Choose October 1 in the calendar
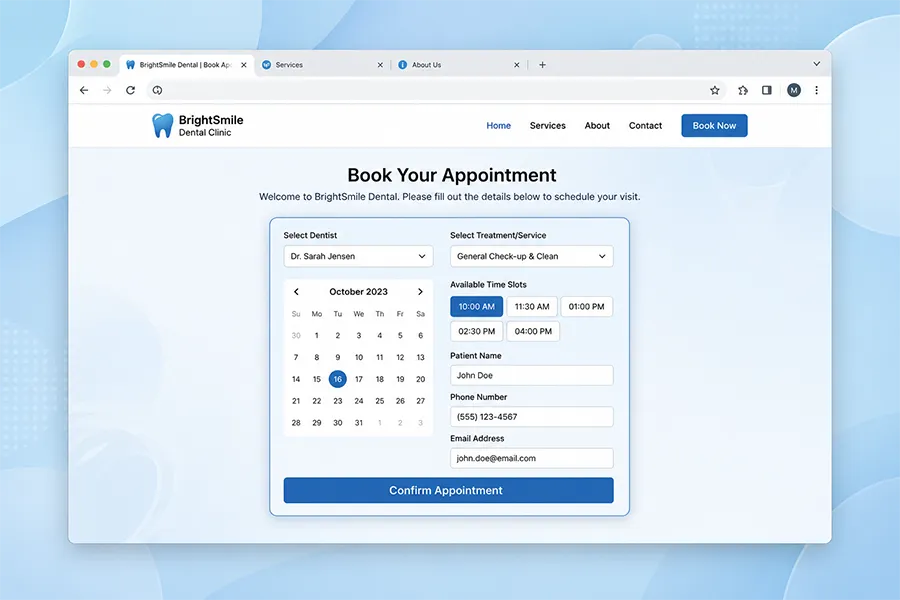Image resolution: width=900 pixels, height=600 pixels. pos(316,335)
